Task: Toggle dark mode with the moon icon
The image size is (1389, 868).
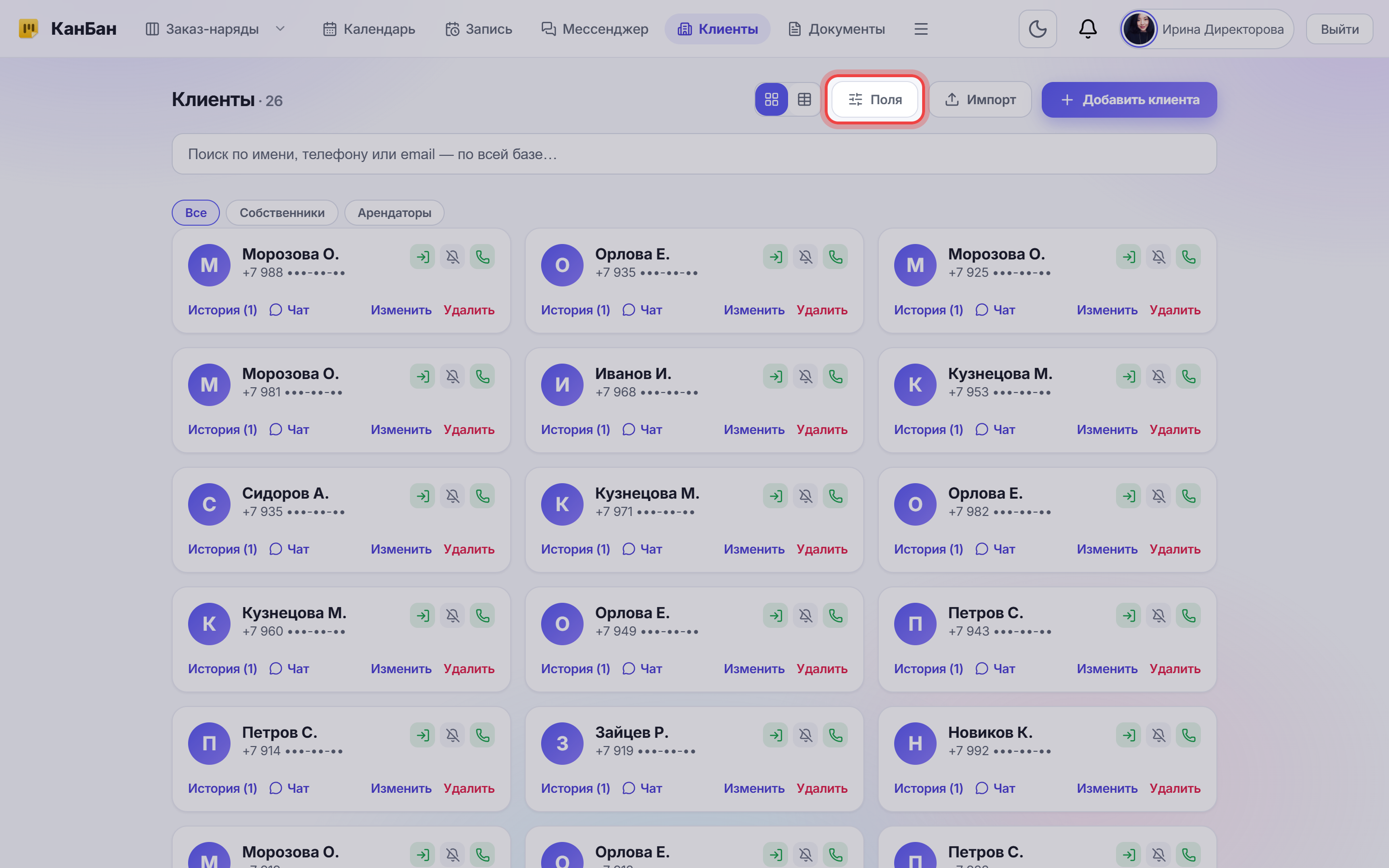Action: pos(1037,29)
